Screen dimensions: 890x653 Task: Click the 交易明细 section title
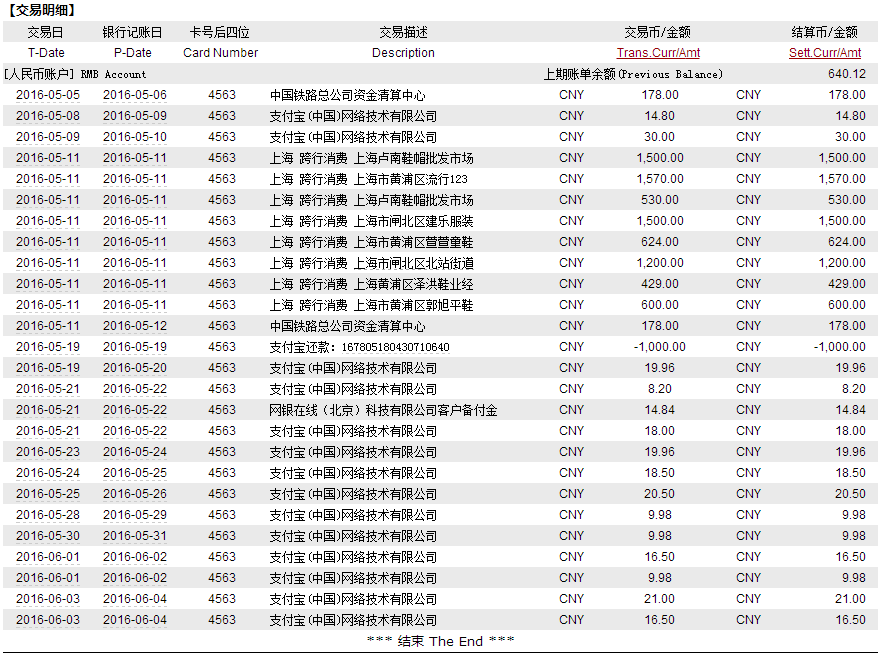click(42, 10)
